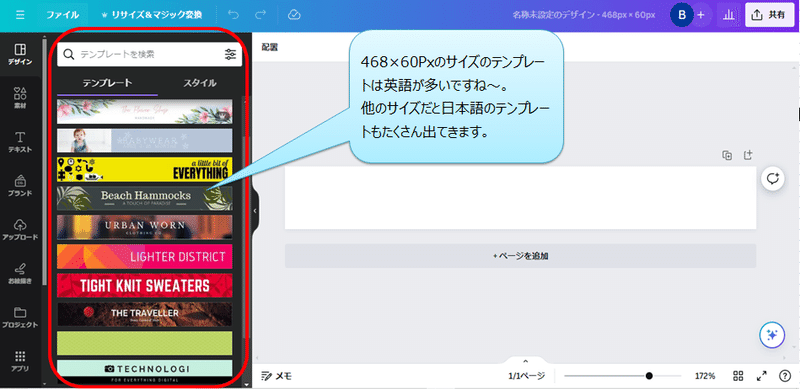Open the 素材 elements panel
The width and height of the screenshot is (800, 389).
[20, 98]
